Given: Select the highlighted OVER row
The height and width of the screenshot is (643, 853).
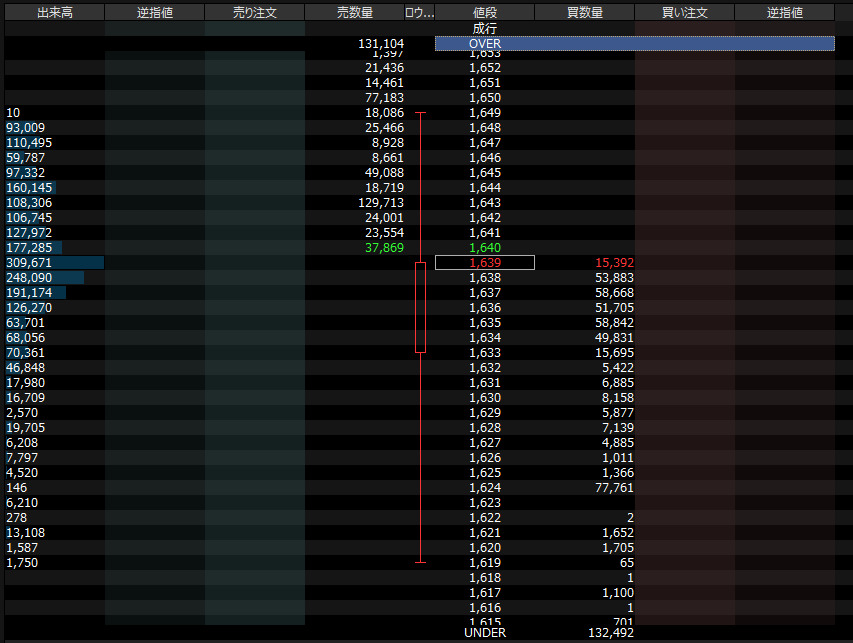Looking at the screenshot, I should pyautogui.click(x=634, y=44).
